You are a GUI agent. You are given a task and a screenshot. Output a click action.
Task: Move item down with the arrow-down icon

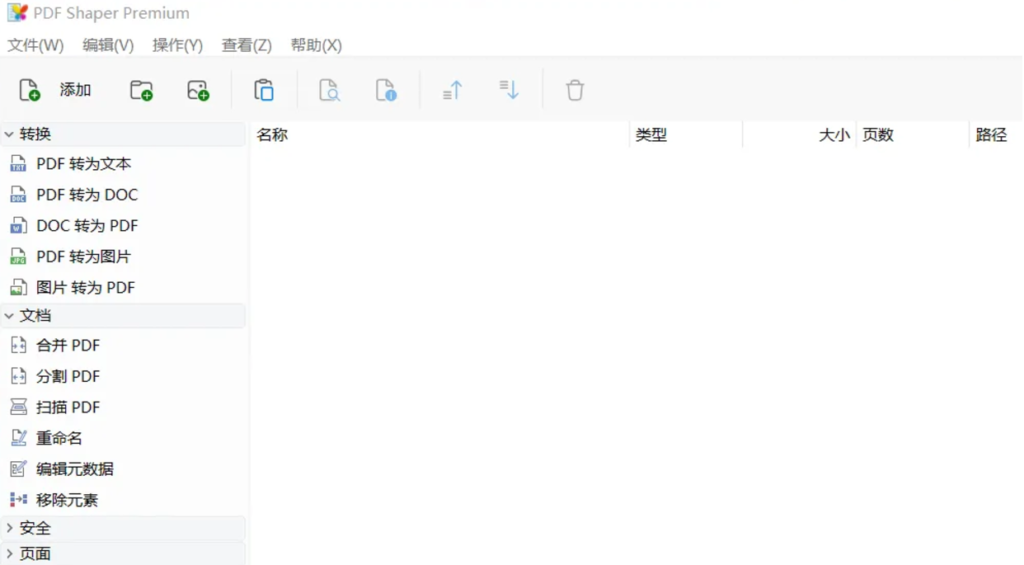click(x=509, y=90)
